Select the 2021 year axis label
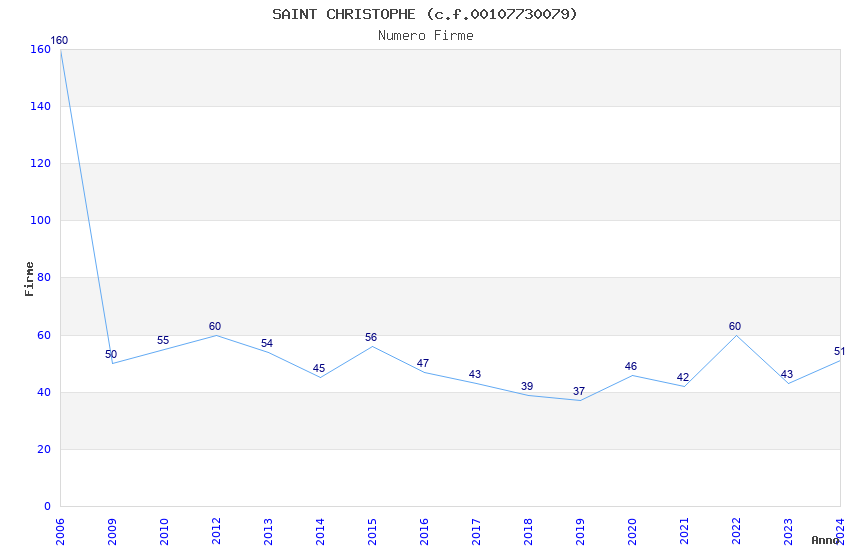This screenshot has width=850, height=550. (684, 531)
